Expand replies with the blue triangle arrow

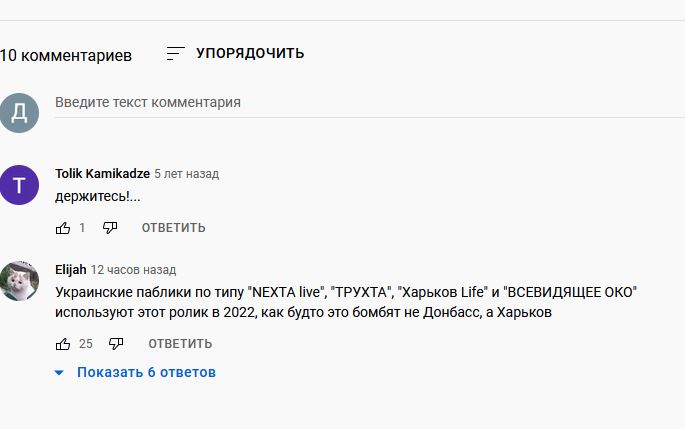[x=59, y=373]
